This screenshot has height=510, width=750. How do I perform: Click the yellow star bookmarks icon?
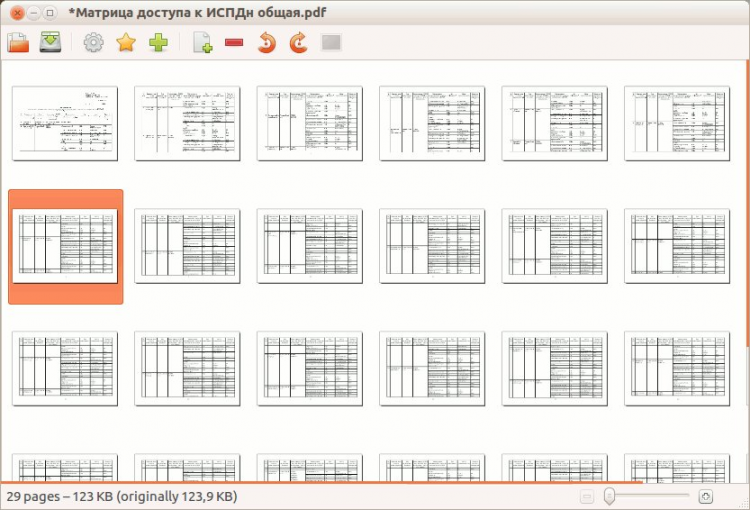click(x=126, y=42)
